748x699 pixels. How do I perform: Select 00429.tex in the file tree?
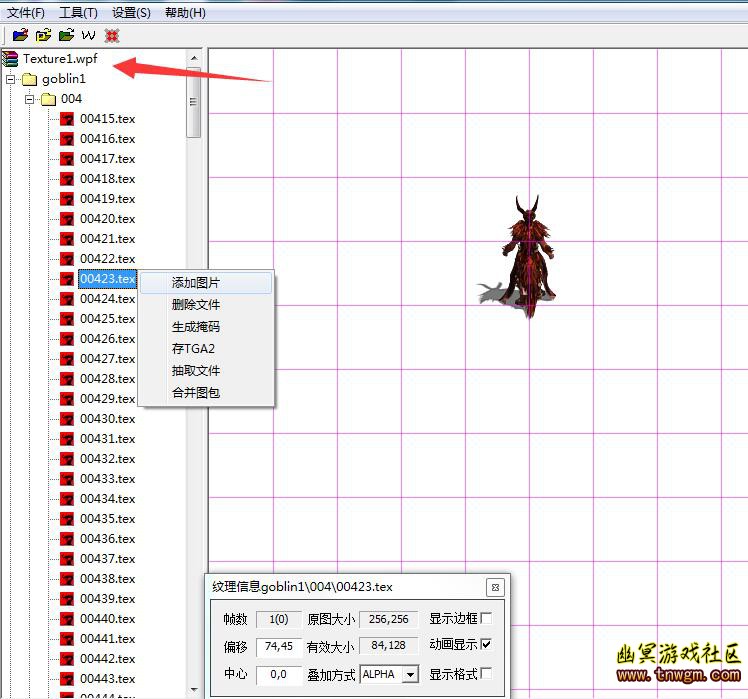click(108, 399)
